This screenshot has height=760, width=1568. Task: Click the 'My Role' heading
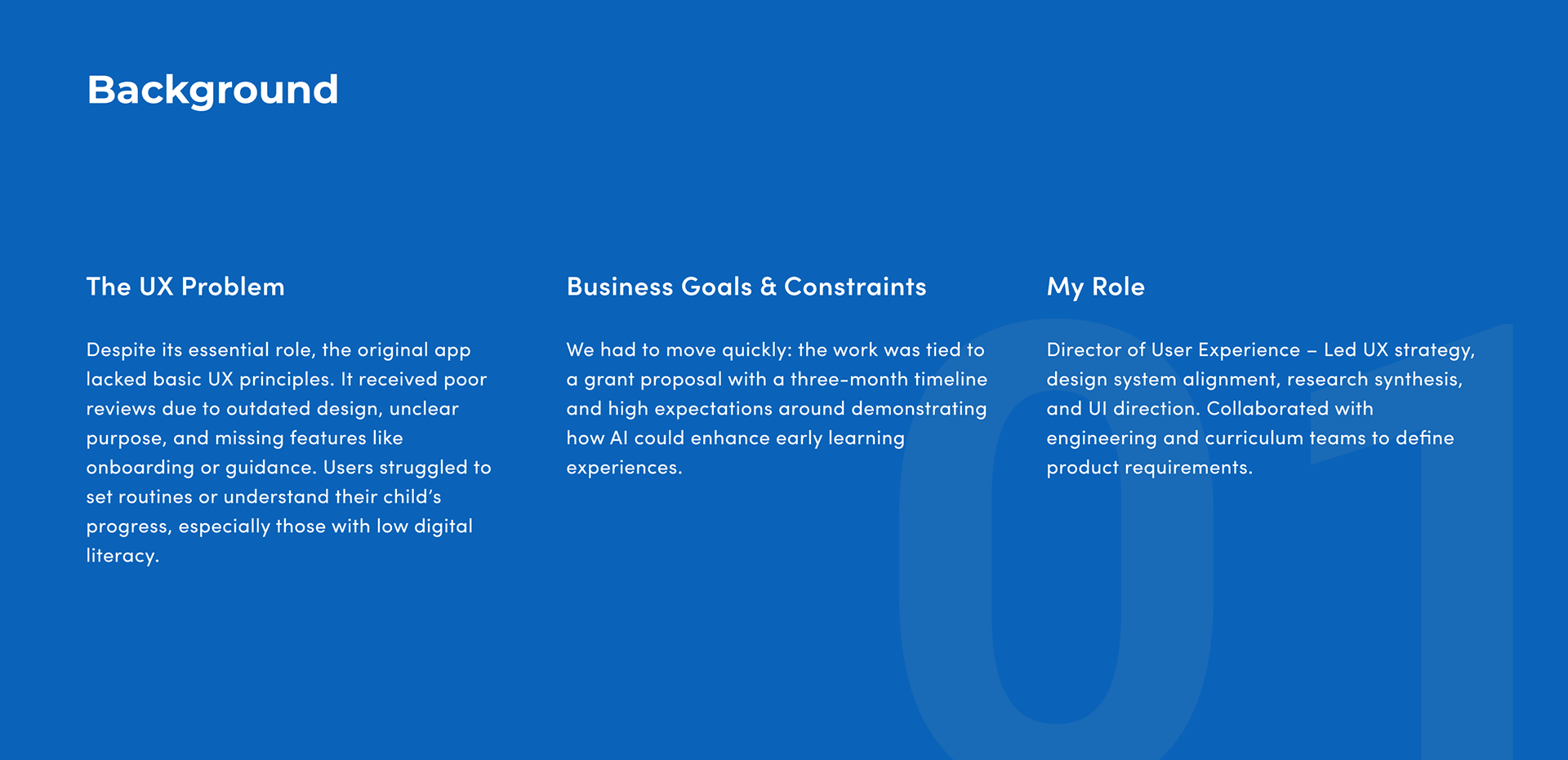point(1095,287)
